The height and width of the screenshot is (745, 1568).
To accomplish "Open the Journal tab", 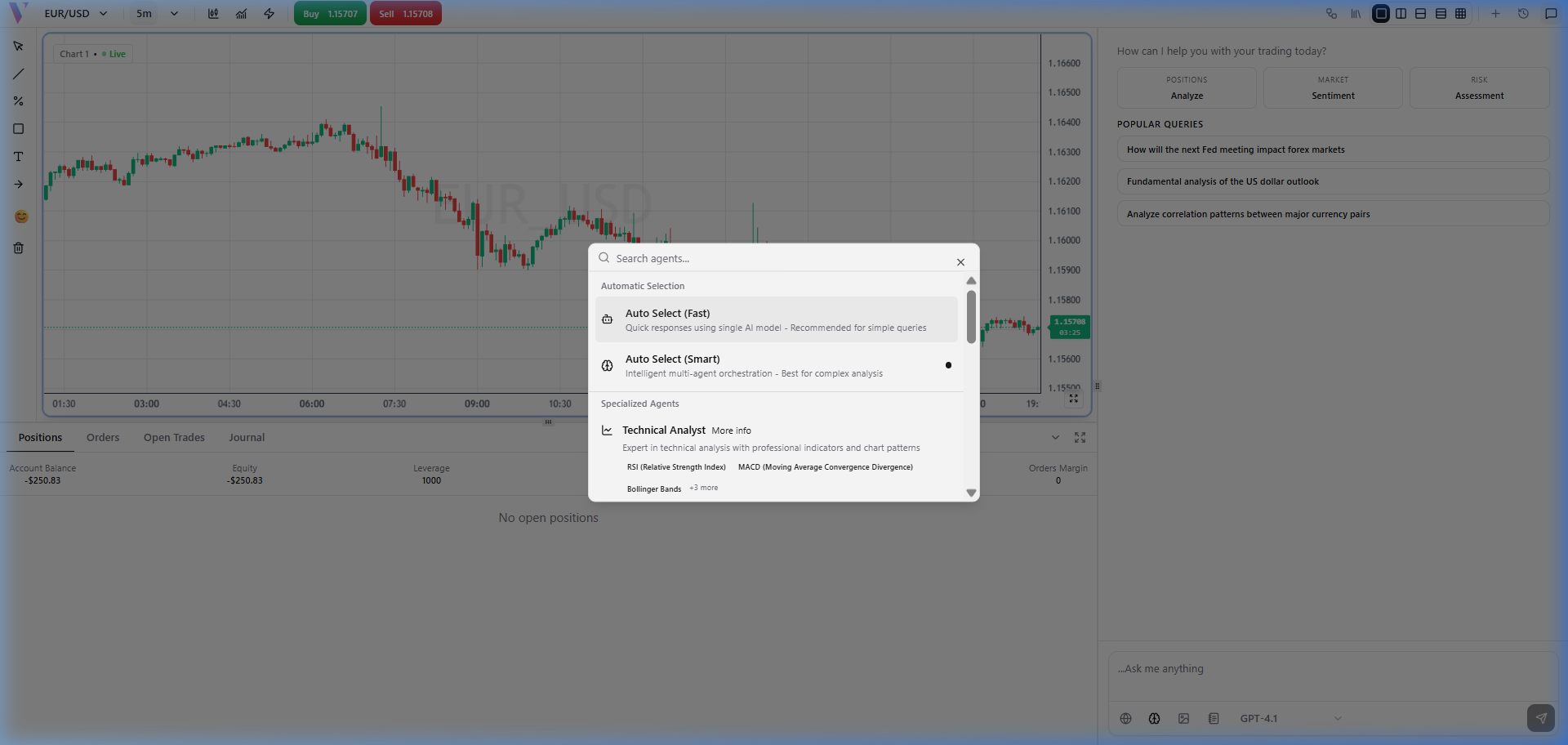I will click(x=247, y=438).
